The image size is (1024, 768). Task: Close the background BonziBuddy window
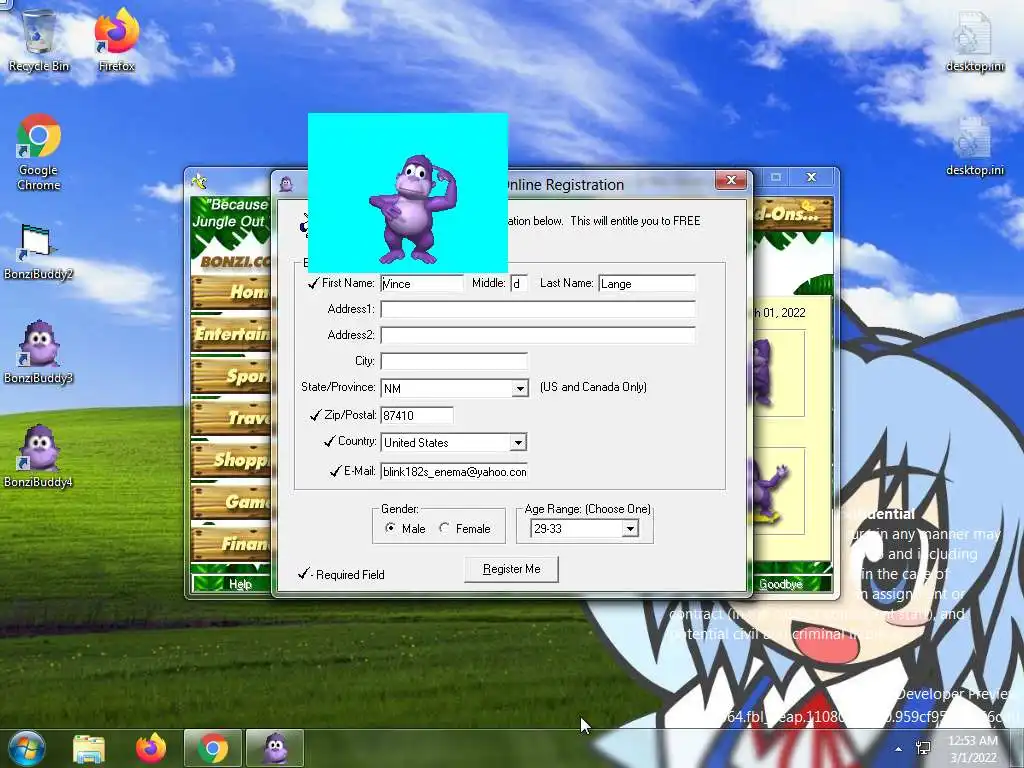(x=811, y=177)
